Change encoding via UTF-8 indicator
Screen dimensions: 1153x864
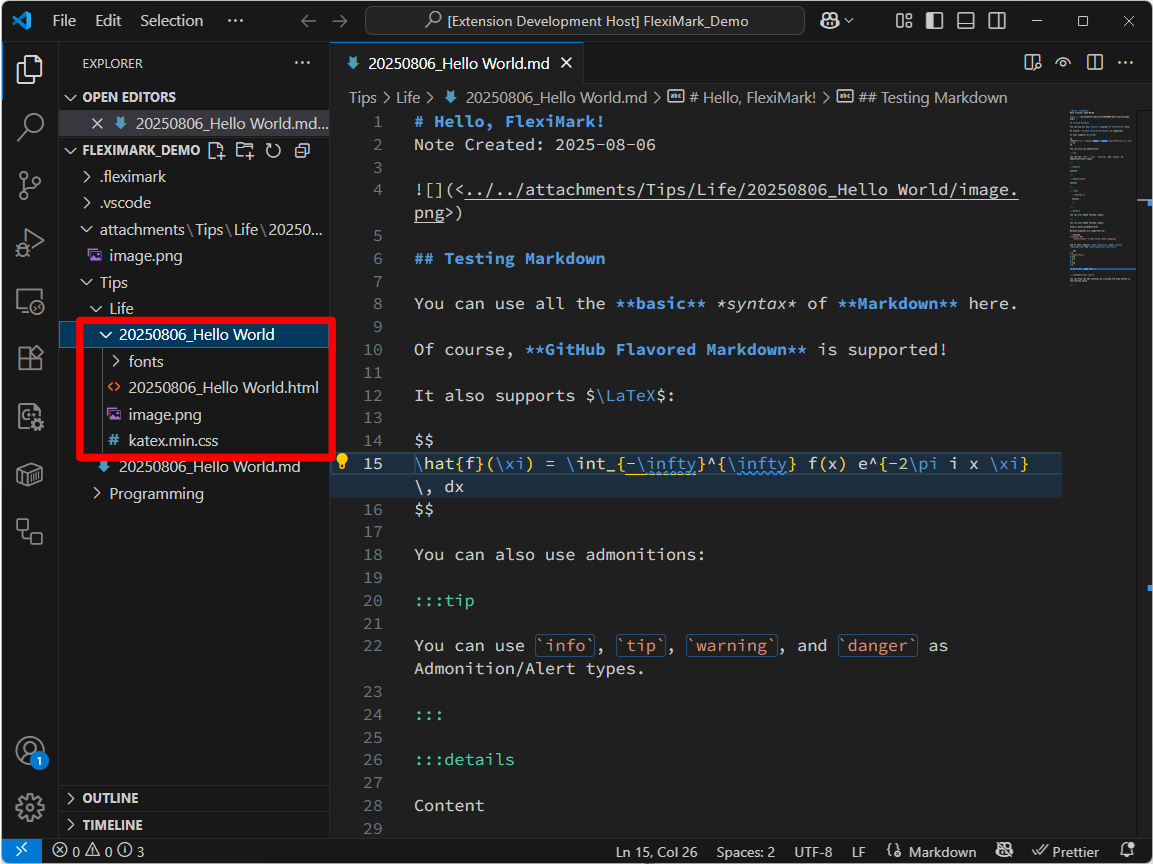tap(813, 851)
